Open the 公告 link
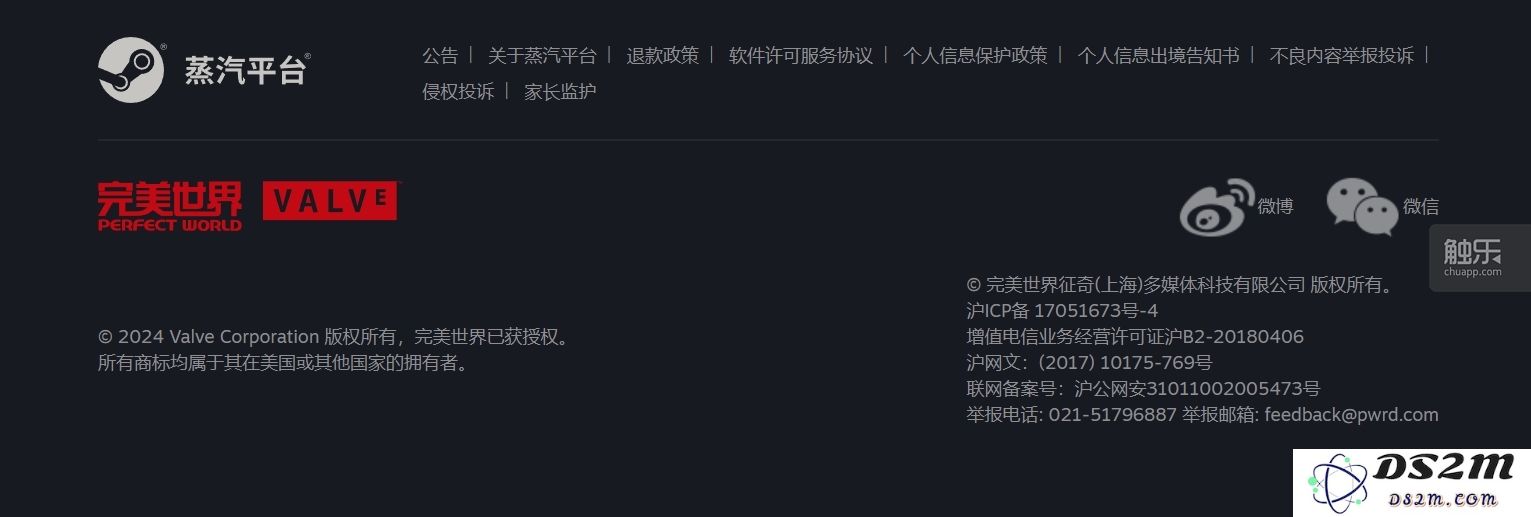Image resolution: width=1531 pixels, height=517 pixels. 440,56
